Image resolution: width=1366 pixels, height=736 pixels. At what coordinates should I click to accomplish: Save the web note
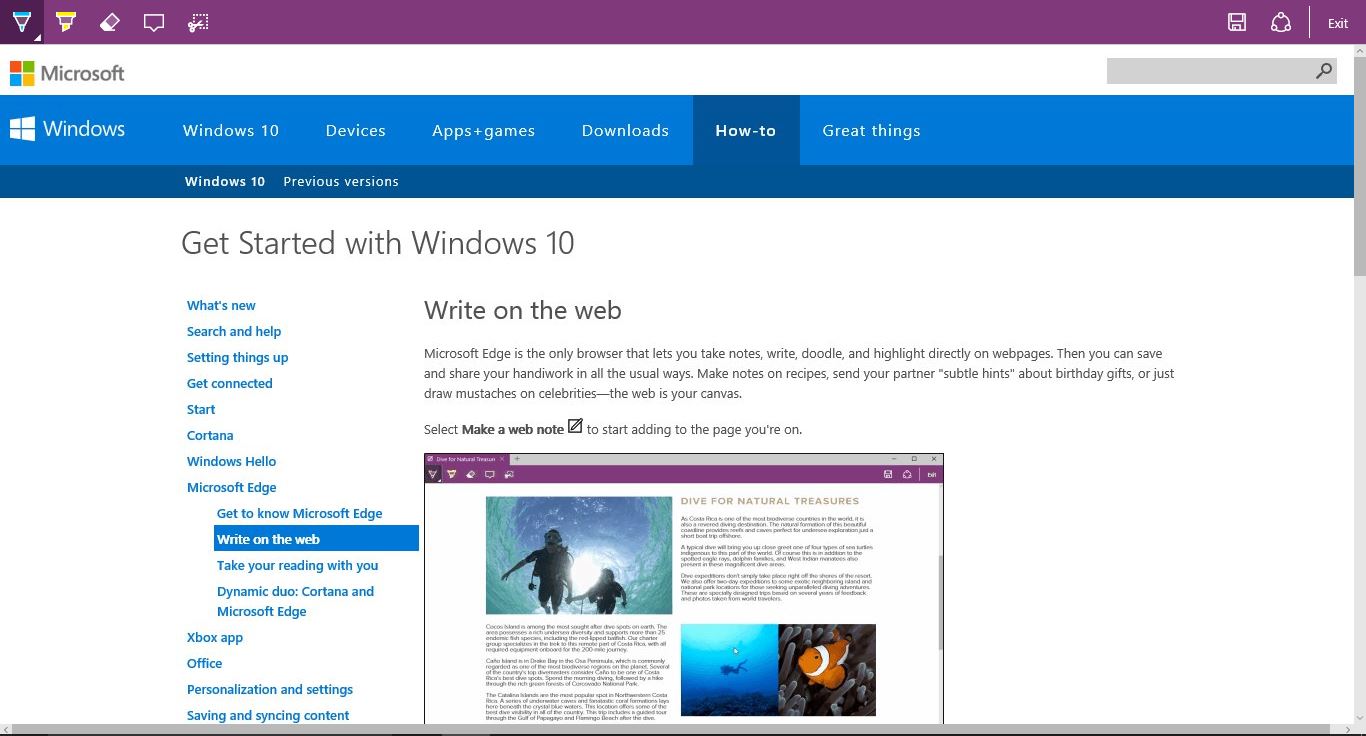click(x=1237, y=23)
